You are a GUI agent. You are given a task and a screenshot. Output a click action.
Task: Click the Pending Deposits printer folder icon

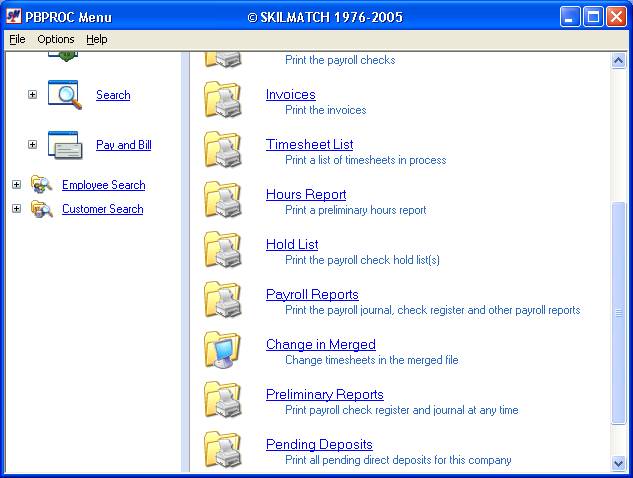(223, 450)
